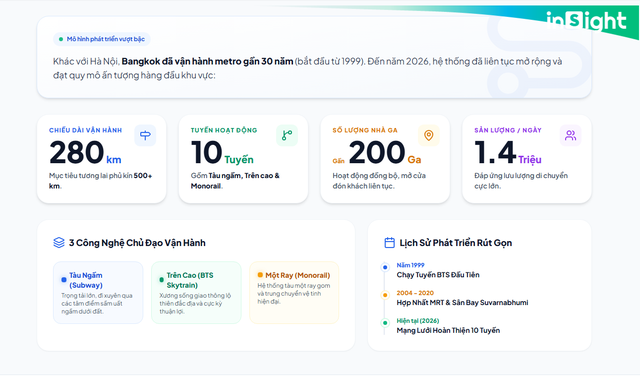This screenshot has height=376, width=640.
Task: Click the Năm 1999 timeline label
Action: (410, 265)
